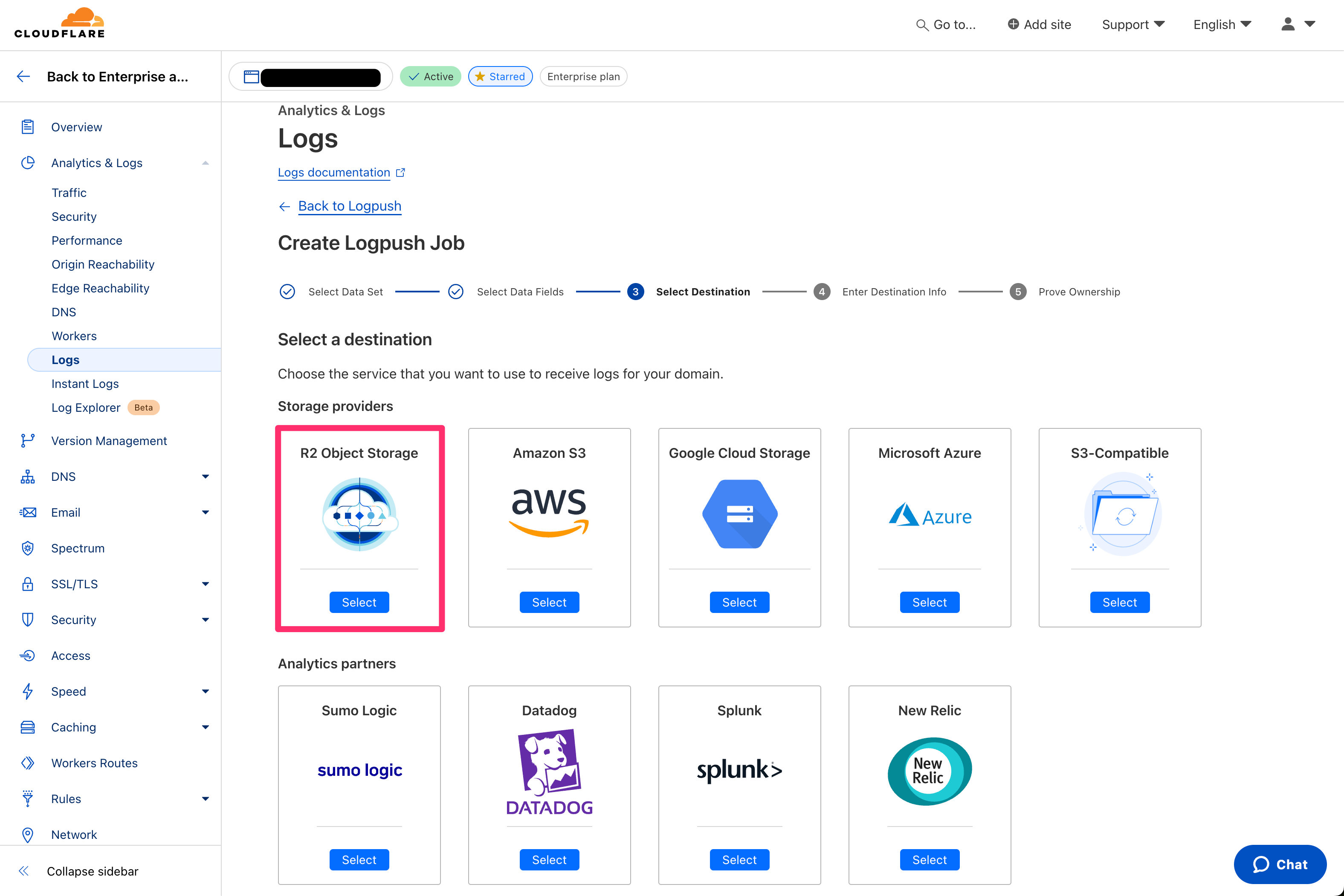Click the Cloudflare logo

point(59,24)
